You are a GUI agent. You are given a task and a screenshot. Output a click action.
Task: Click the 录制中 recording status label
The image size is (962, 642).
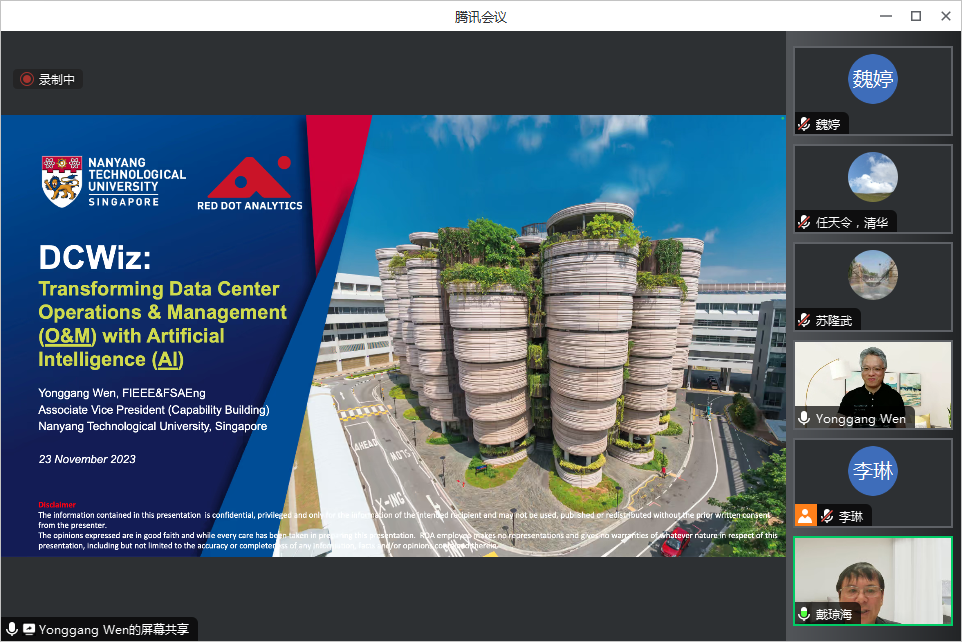[56, 79]
